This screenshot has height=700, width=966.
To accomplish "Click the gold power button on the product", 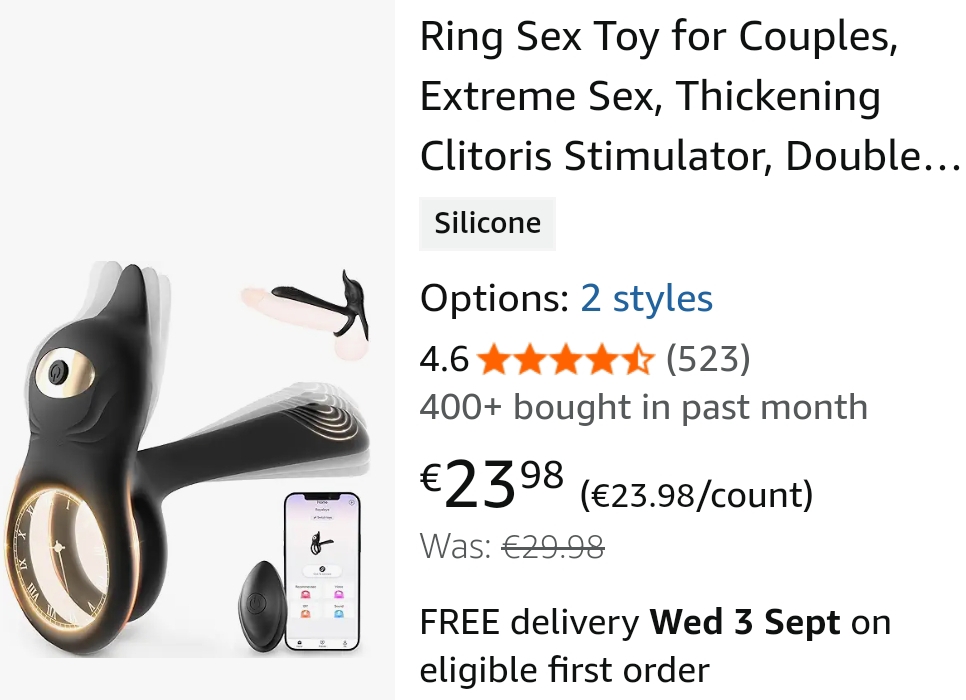I will (x=59, y=373).
